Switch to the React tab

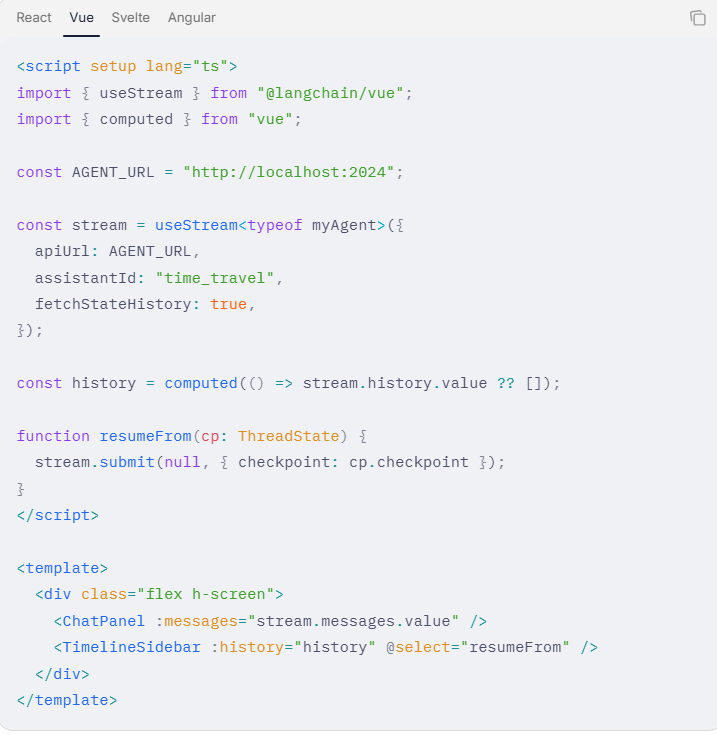coord(34,18)
